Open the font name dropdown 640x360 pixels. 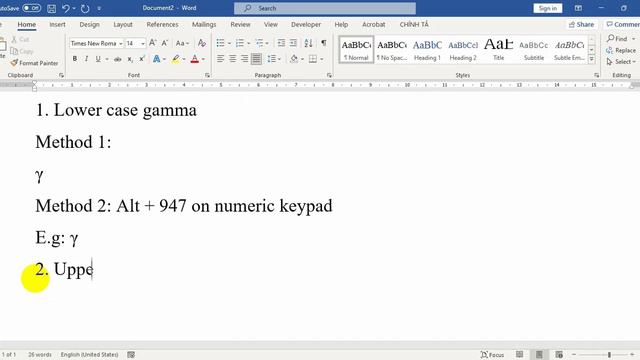tap(120, 43)
